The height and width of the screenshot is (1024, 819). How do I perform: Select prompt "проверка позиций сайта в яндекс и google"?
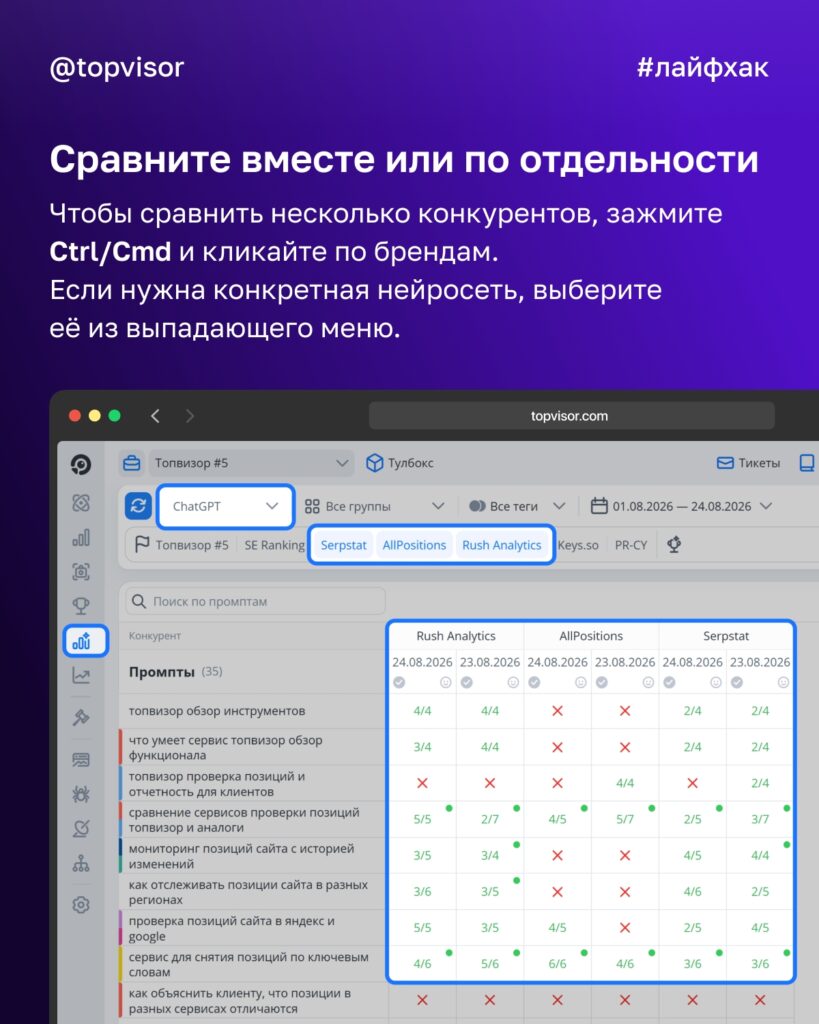tap(231, 928)
